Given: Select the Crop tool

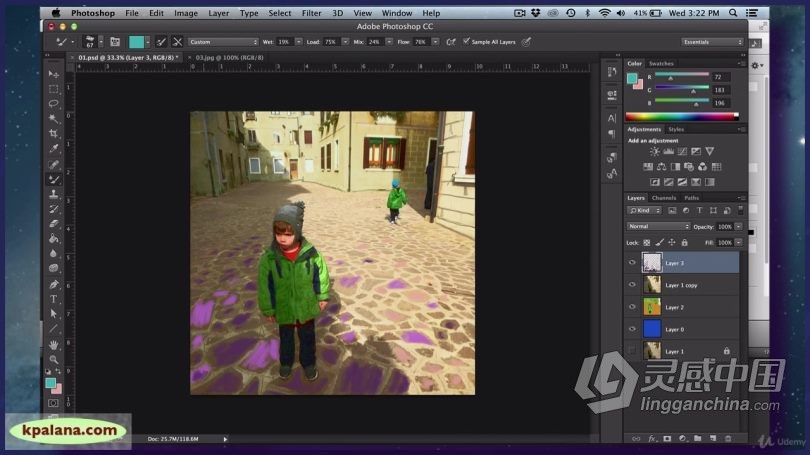Looking at the screenshot, I should pos(53,134).
